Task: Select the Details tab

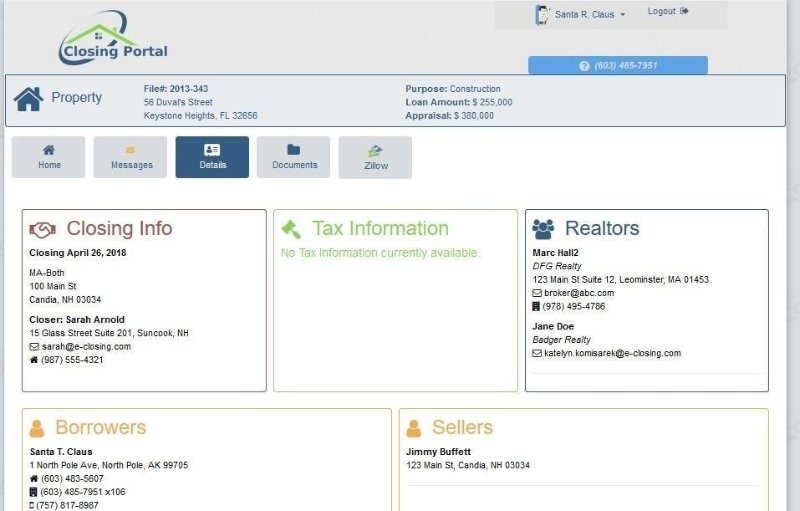Action: 212,157
